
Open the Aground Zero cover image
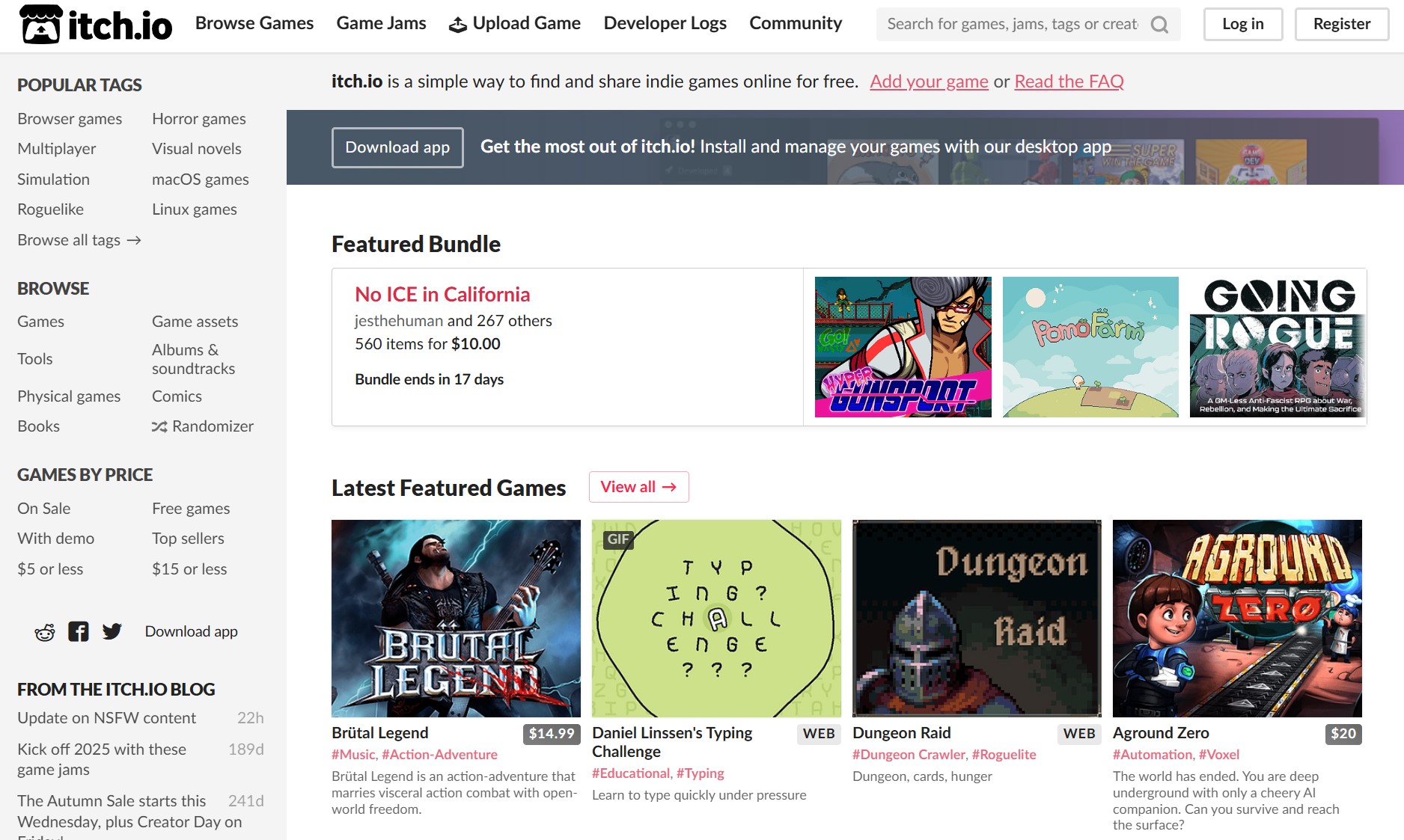[x=1237, y=619]
